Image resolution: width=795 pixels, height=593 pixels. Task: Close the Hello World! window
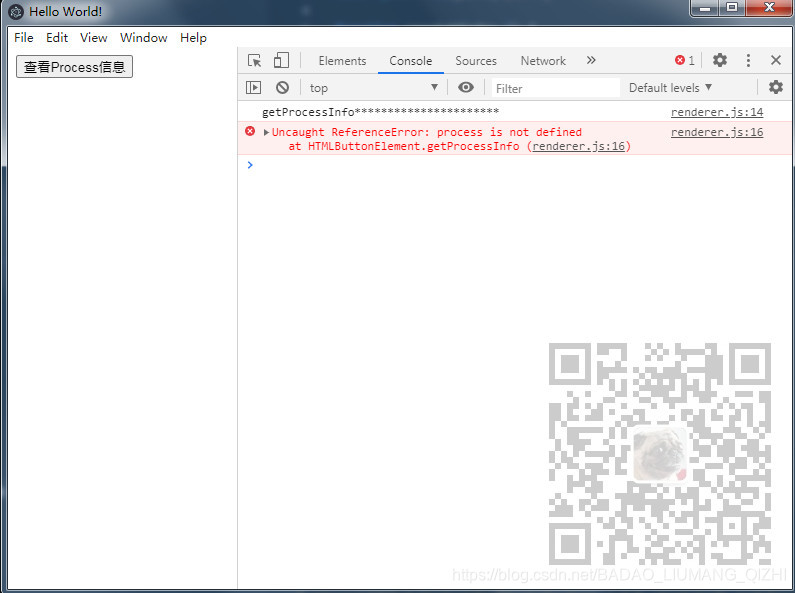[x=769, y=8]
